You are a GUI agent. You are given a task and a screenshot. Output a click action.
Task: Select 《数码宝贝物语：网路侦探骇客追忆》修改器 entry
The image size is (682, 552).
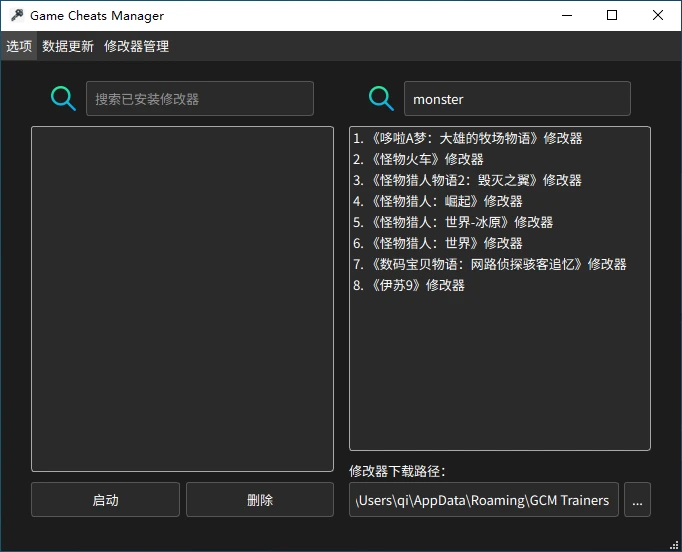489,264
